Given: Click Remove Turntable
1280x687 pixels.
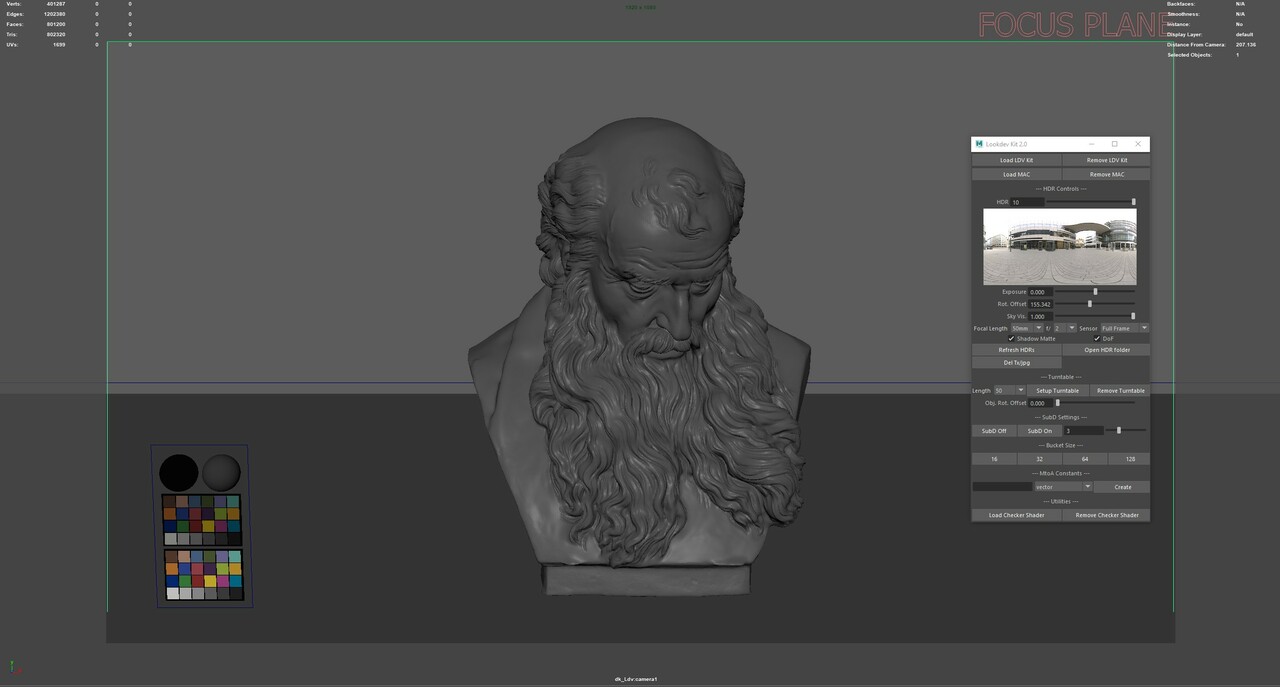Looking at the screenshot, I should 1120,391.
